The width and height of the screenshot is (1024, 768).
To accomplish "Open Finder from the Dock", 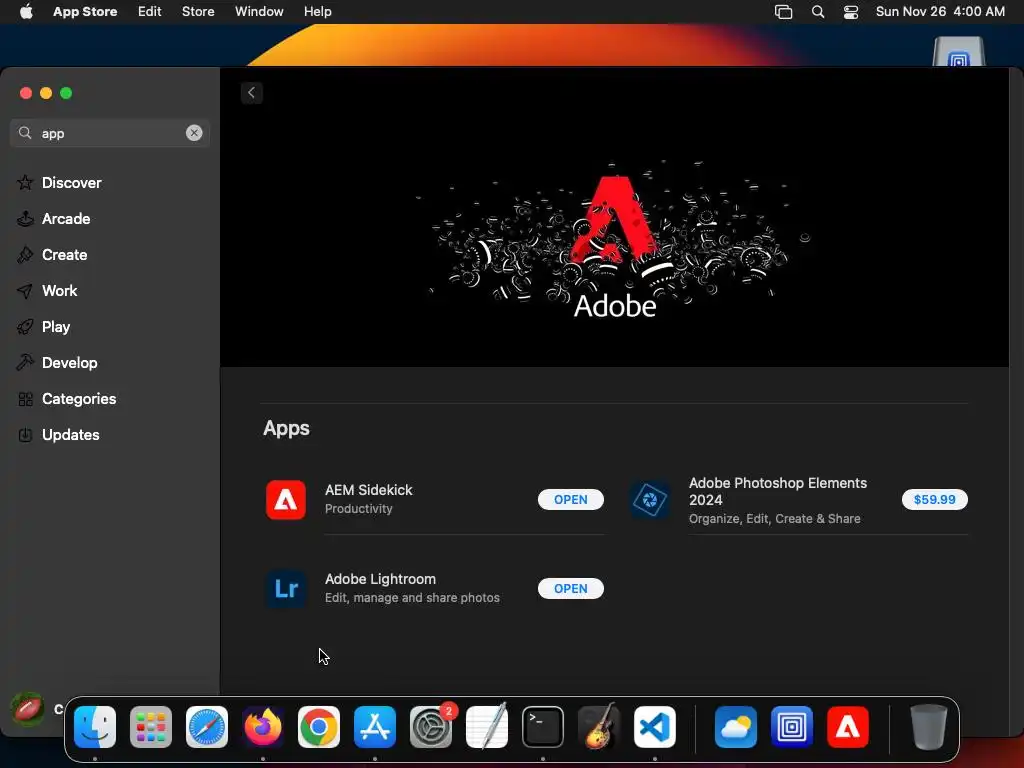I will tap(95, 727).
